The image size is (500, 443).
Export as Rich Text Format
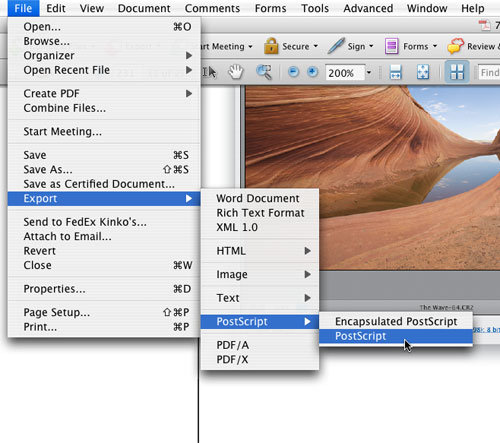click(260, 213)
